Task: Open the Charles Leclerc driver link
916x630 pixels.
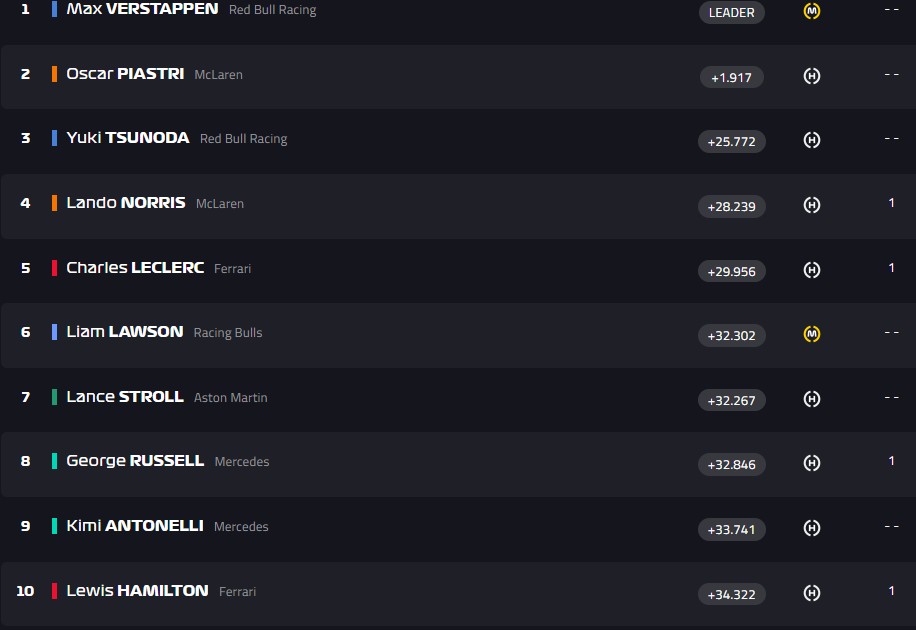Action: (x=135, y=268)
